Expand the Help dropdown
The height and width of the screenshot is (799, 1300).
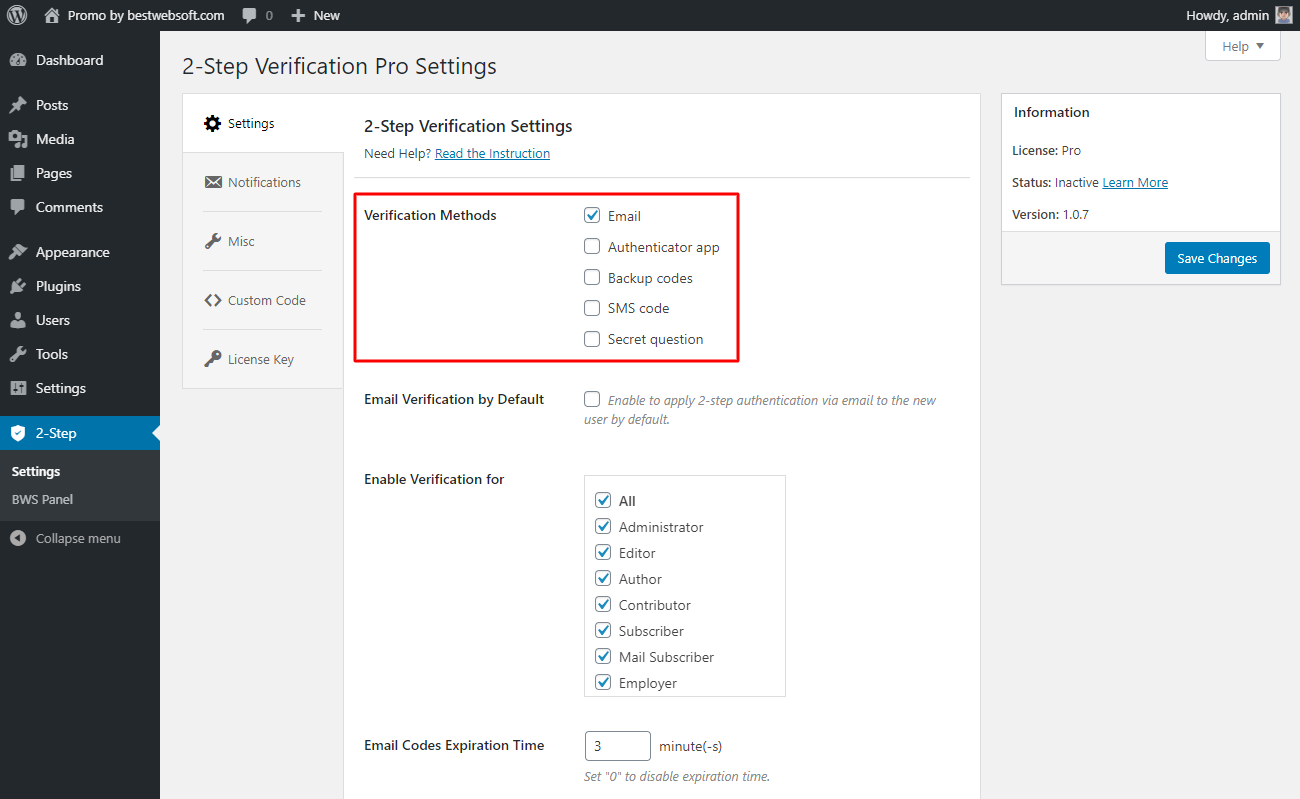[1243, 46]
